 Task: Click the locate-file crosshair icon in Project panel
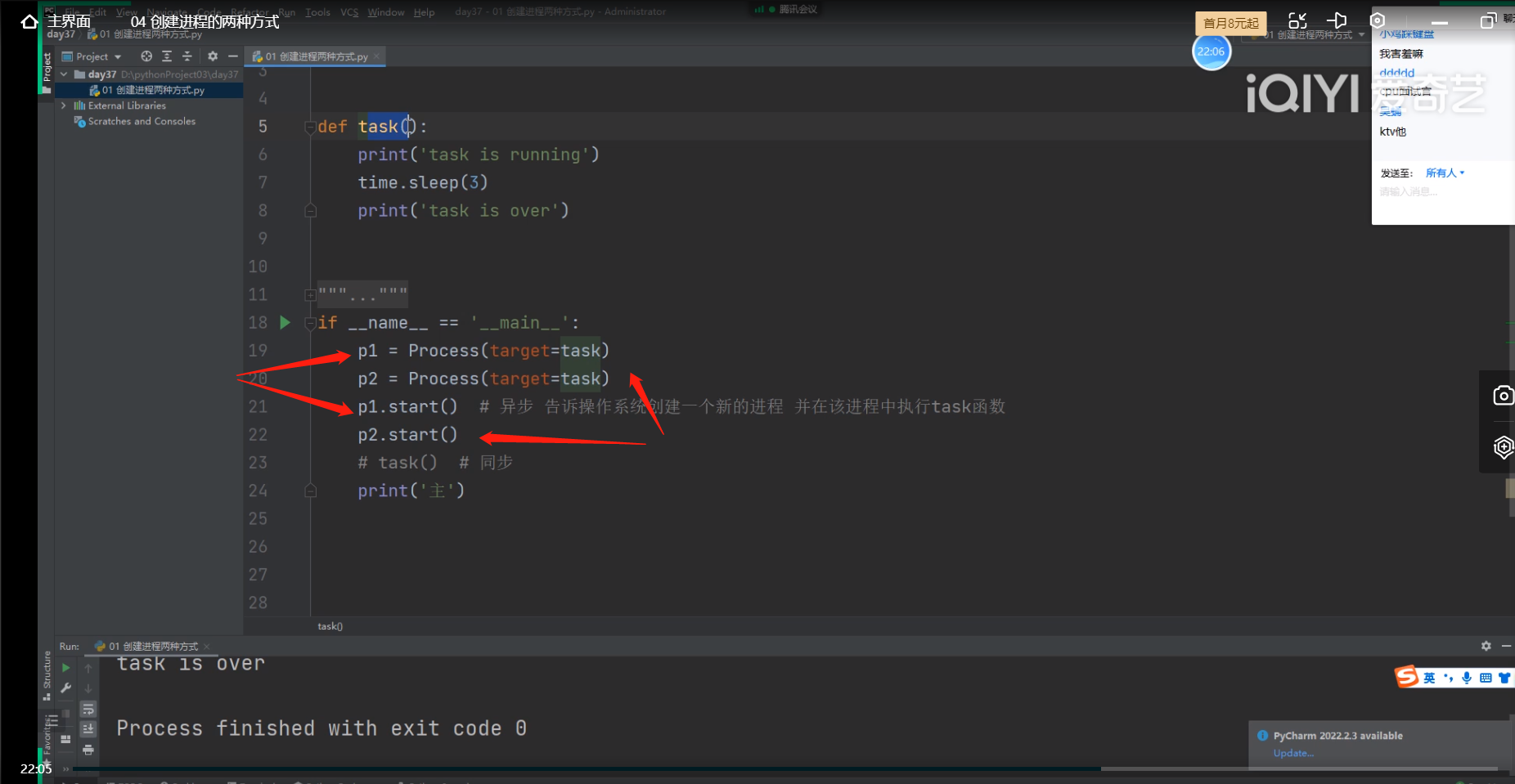coord(146,56)
